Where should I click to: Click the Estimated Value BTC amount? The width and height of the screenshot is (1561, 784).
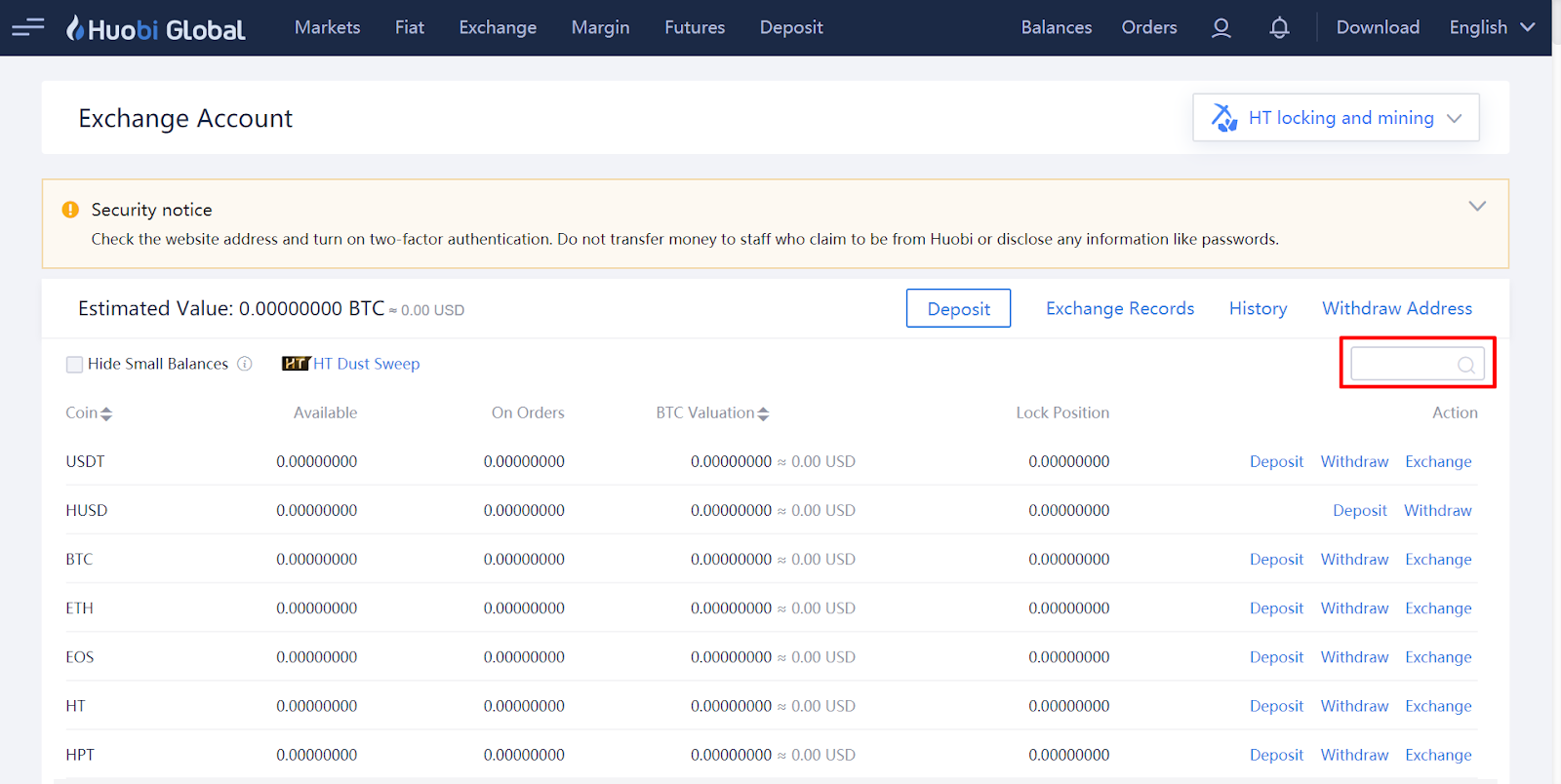tap(312, 308)
